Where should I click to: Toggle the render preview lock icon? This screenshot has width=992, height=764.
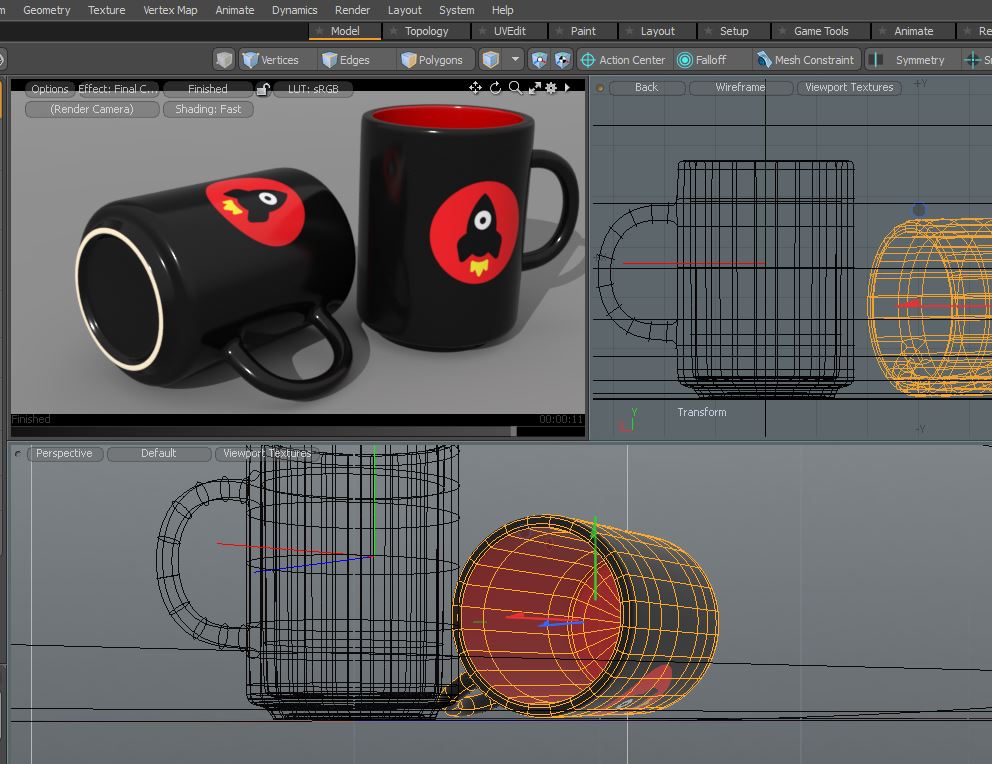pyautogui.click(x=262, y=89)
